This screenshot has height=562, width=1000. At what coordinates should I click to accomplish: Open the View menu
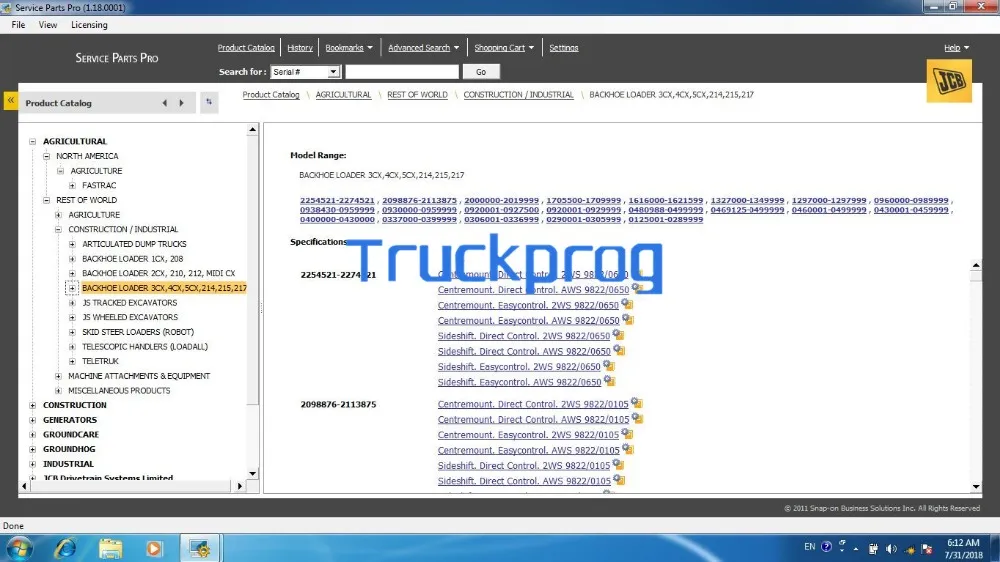pyautogui.click(x=48, y=25)
